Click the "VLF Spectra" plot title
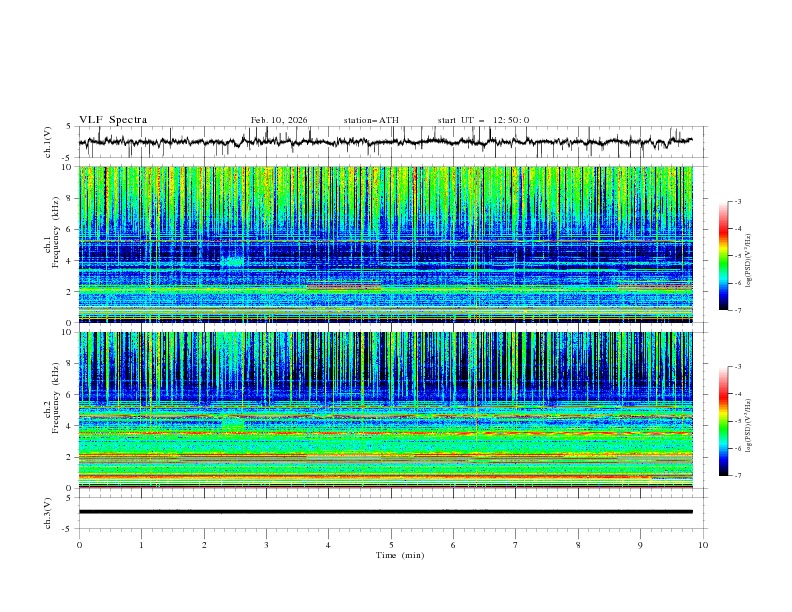The image size is (792, 612). point(113,120)
